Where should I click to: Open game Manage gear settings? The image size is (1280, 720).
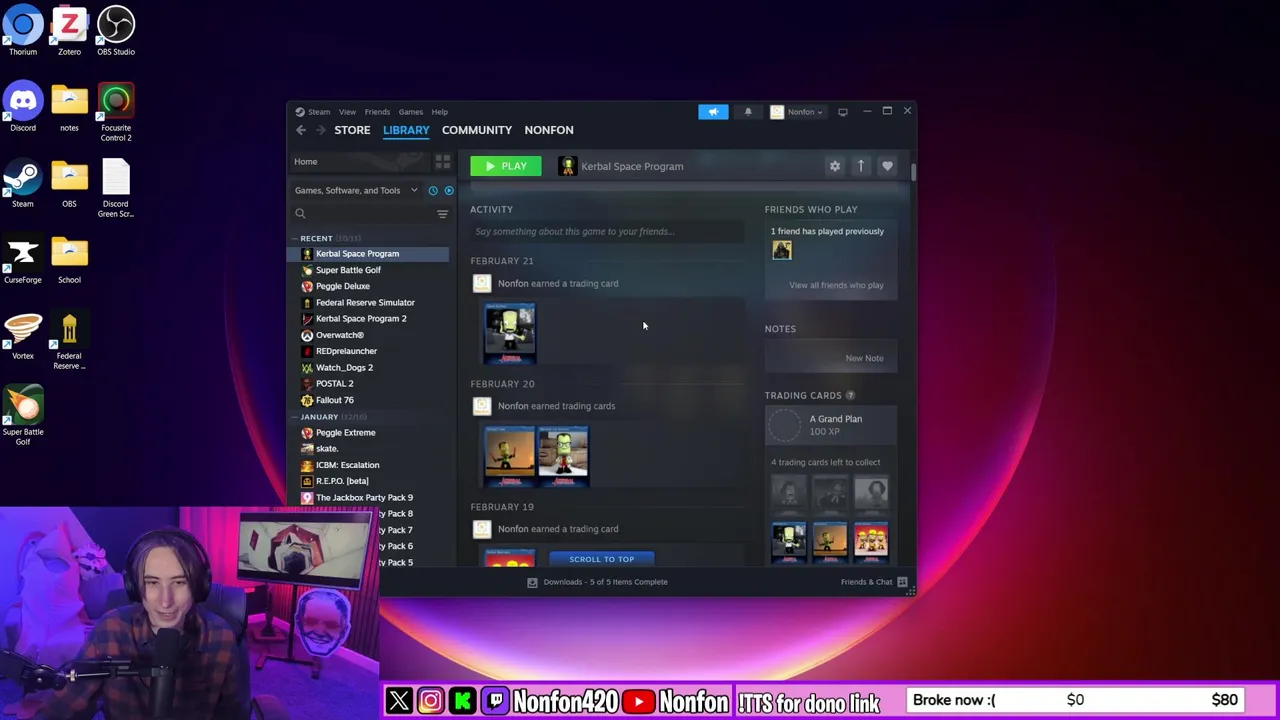click(835, 166)
